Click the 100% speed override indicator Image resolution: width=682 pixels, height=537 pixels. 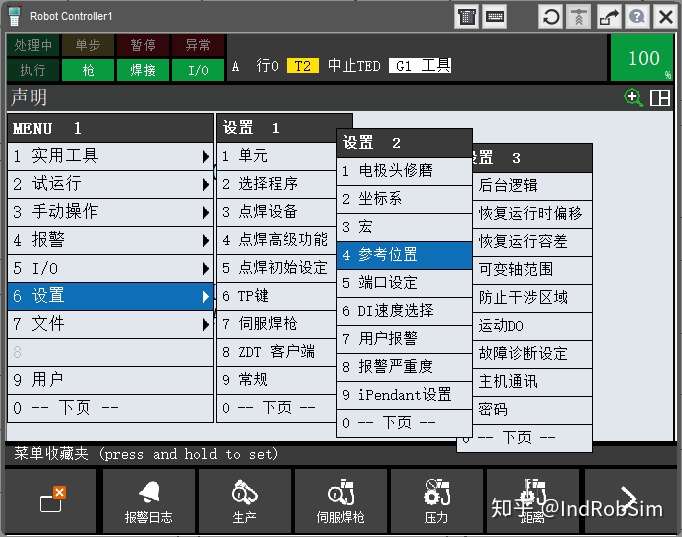tap(642, 58)
